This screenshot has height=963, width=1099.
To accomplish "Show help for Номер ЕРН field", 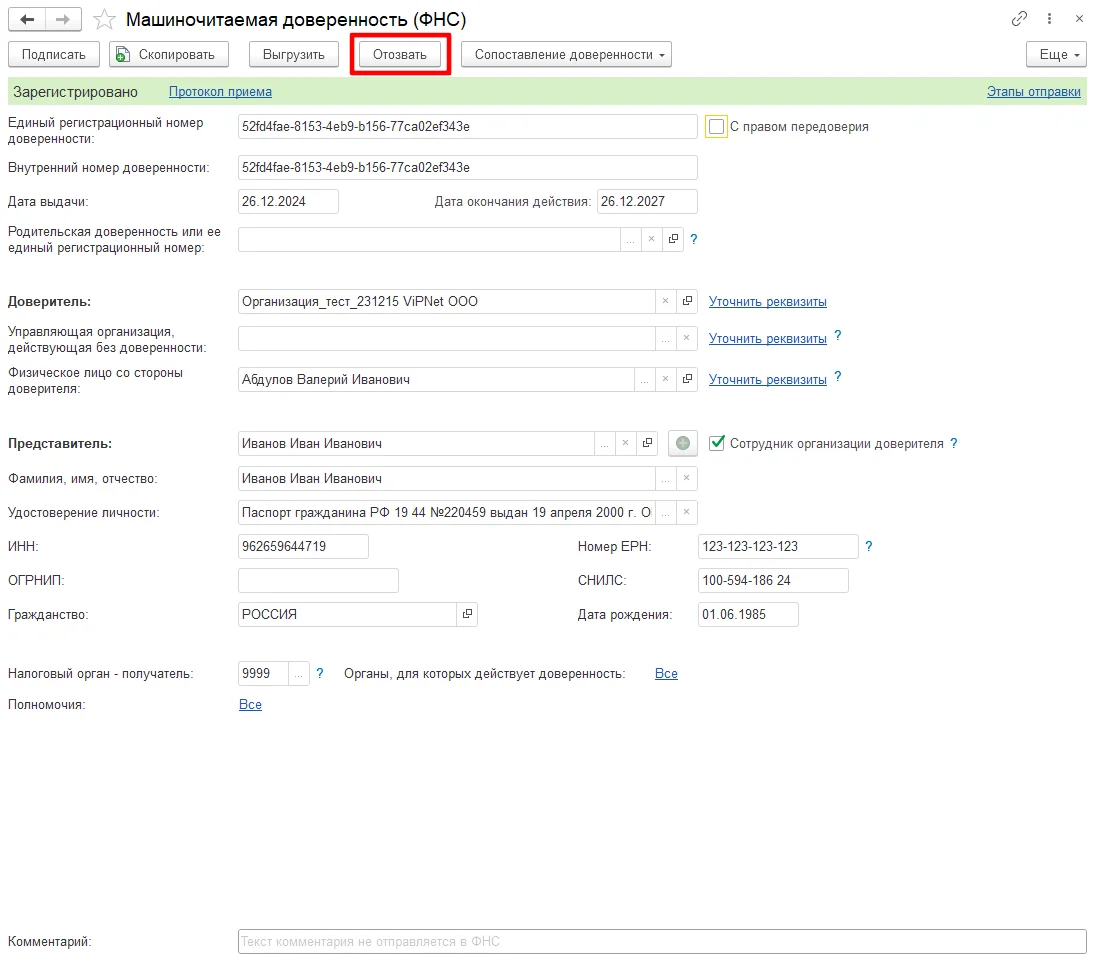I will [868, 546].
